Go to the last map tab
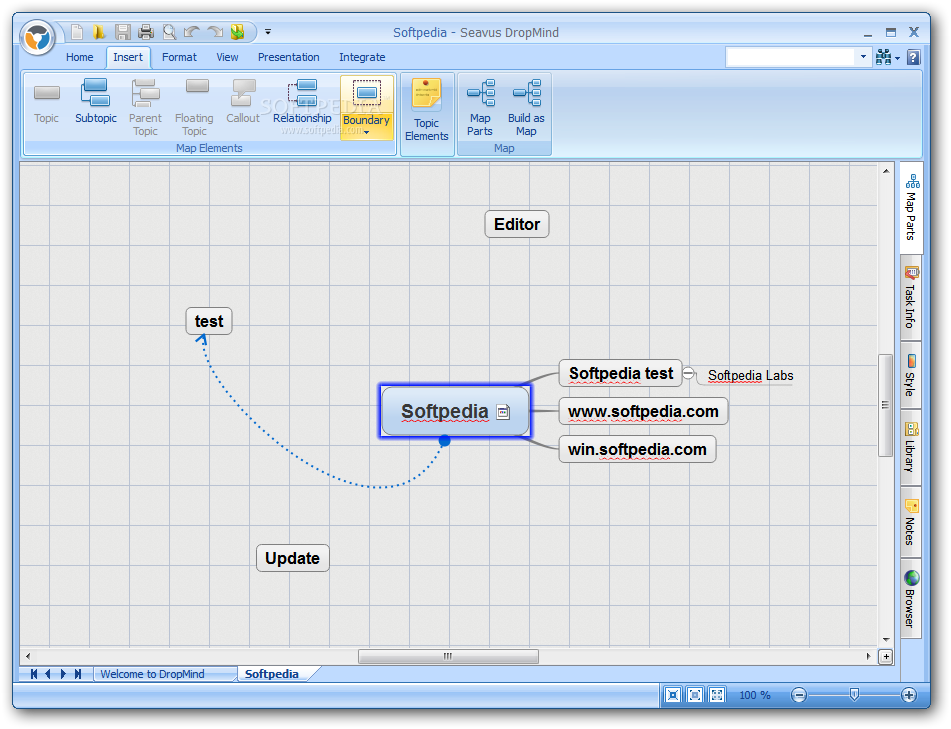This screenshot has height=729, width=951. click(78, 674)
